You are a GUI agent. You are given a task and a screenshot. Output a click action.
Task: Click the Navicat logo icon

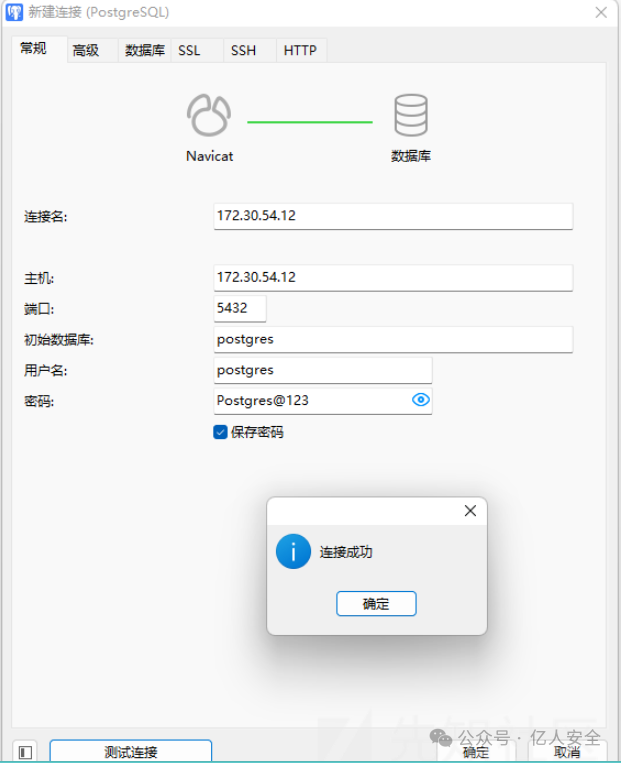[x=209, y=115]
